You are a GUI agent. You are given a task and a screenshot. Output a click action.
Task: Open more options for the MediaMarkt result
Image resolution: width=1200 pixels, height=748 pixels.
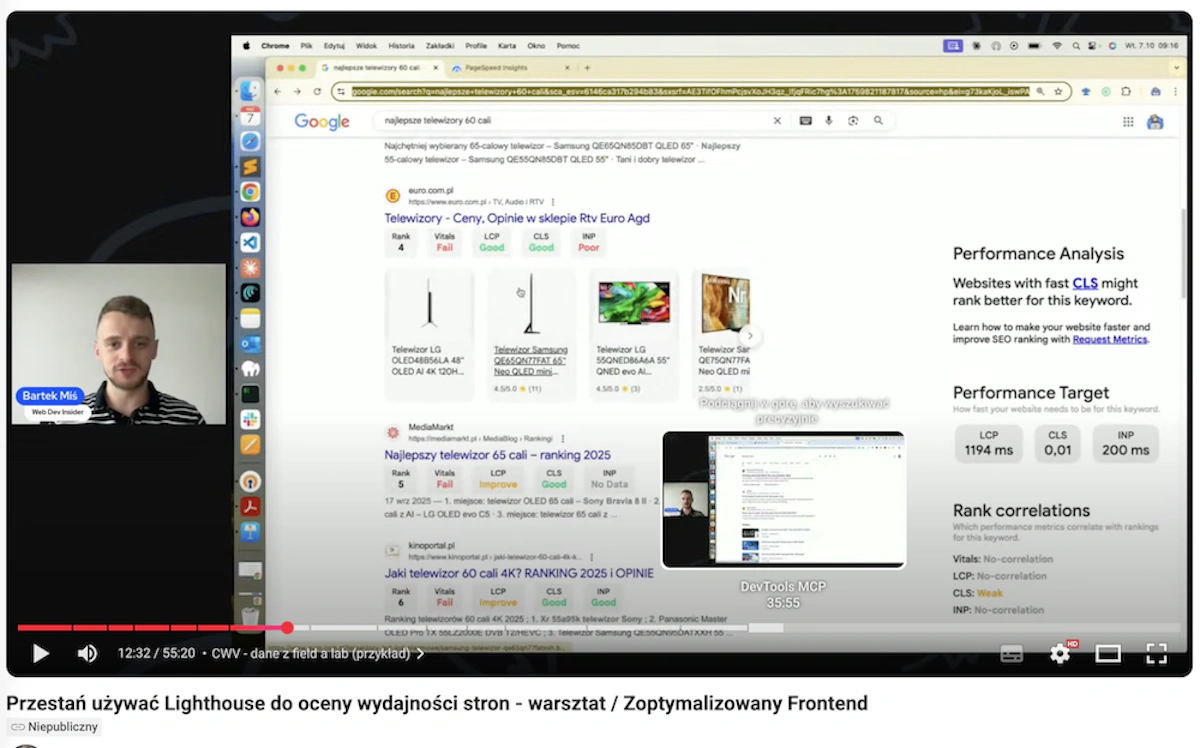[563, 438]
